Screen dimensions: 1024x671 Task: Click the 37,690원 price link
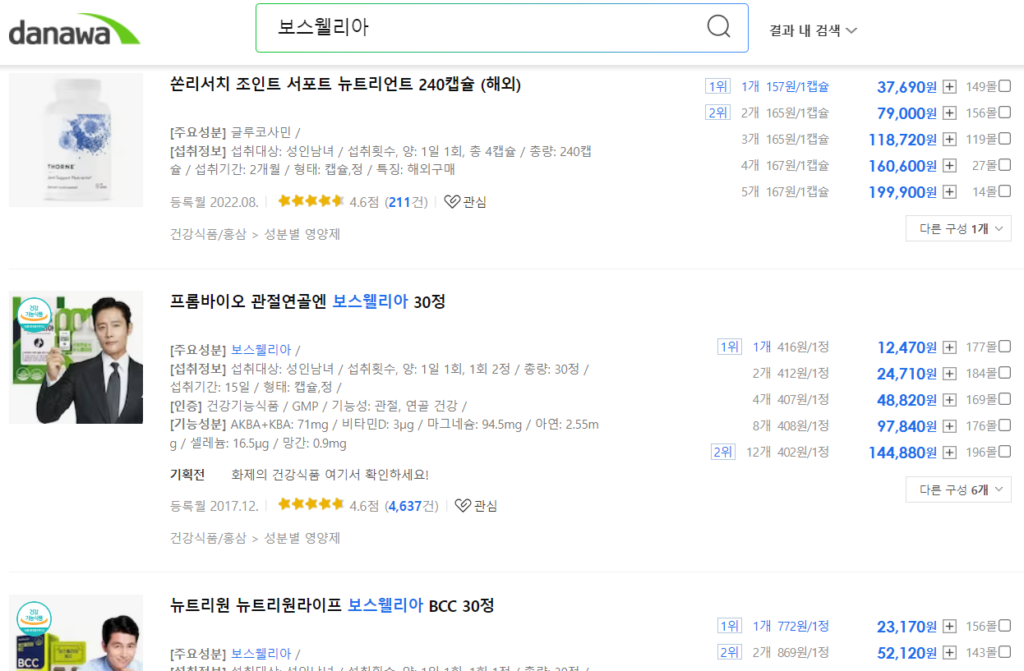pos(906,87)
